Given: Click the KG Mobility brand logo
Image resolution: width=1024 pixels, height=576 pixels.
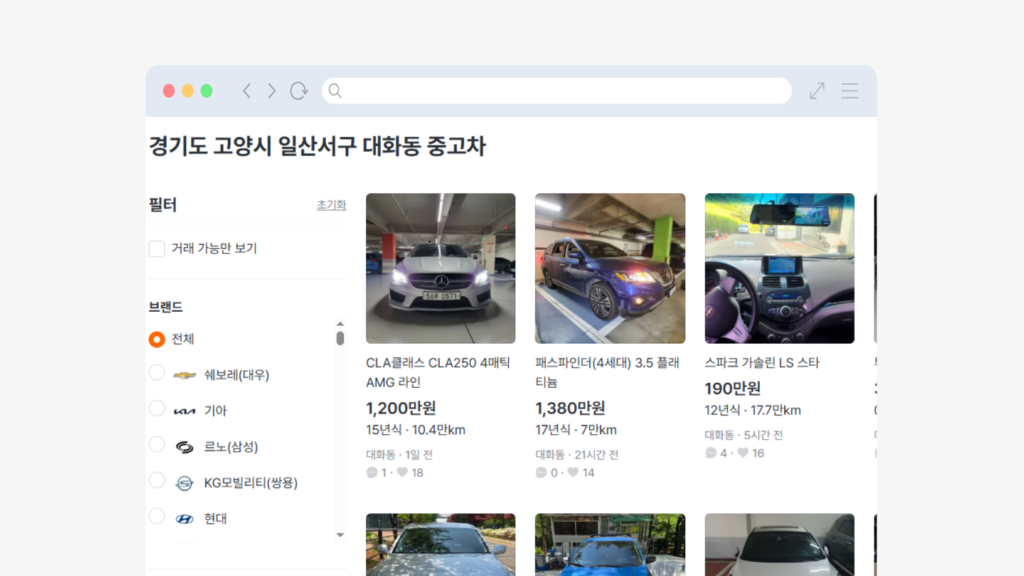Looking at the screenshot, I should [x=184, y=483].
